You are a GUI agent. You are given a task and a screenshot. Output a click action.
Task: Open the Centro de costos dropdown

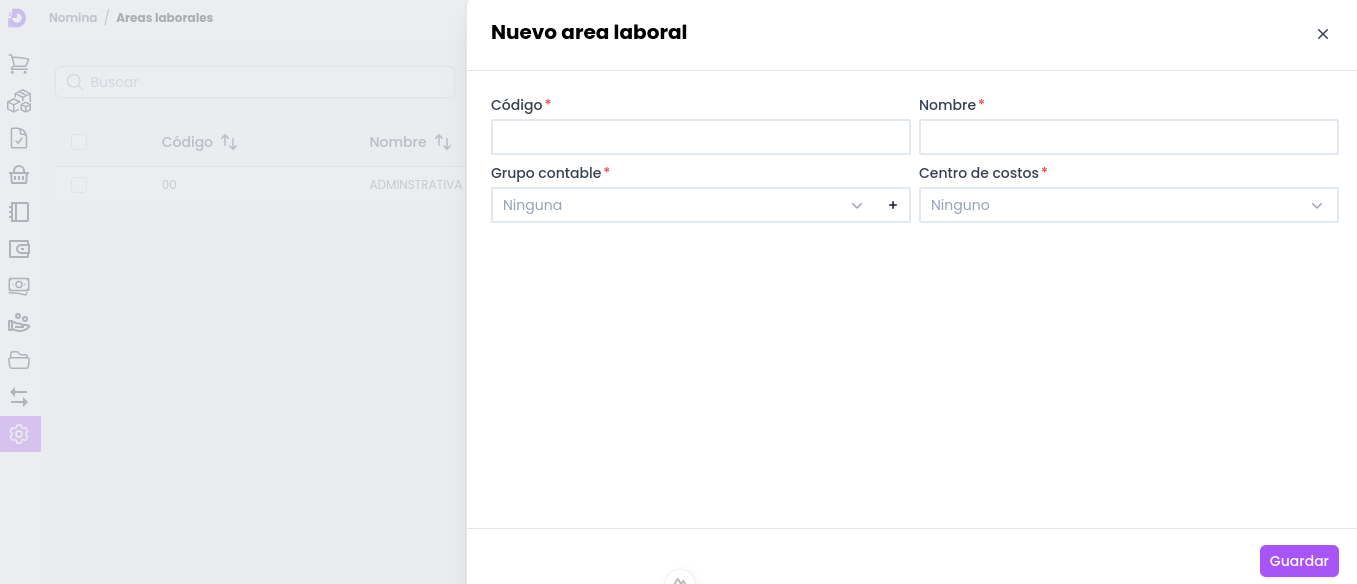(1128, 205)
